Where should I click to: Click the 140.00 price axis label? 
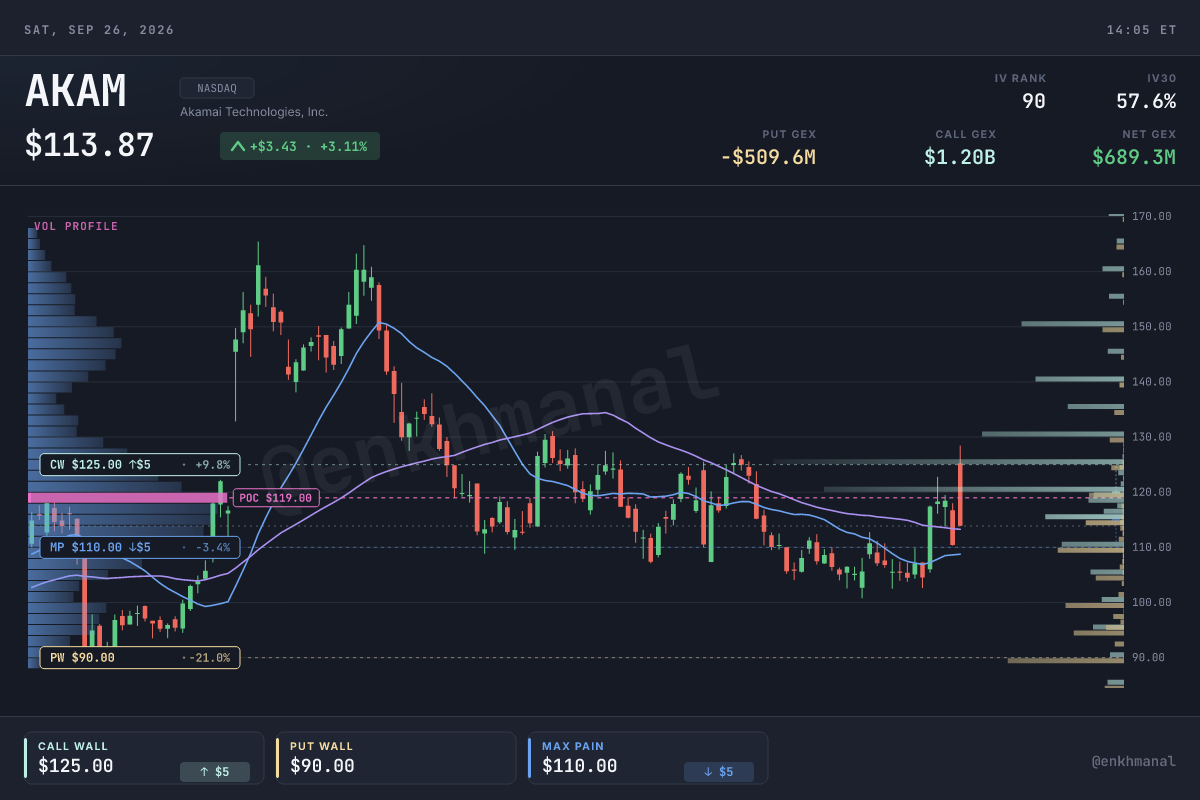[x=1151, y=382]
